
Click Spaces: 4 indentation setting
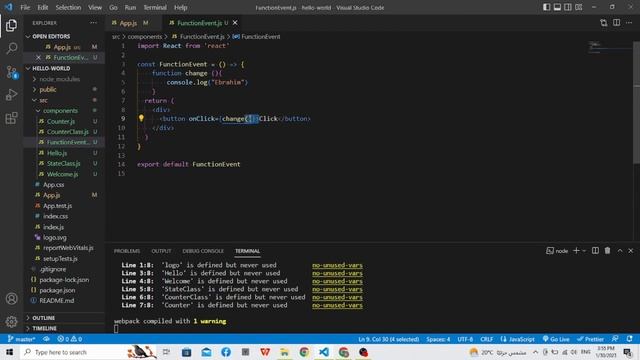point(438,339)
